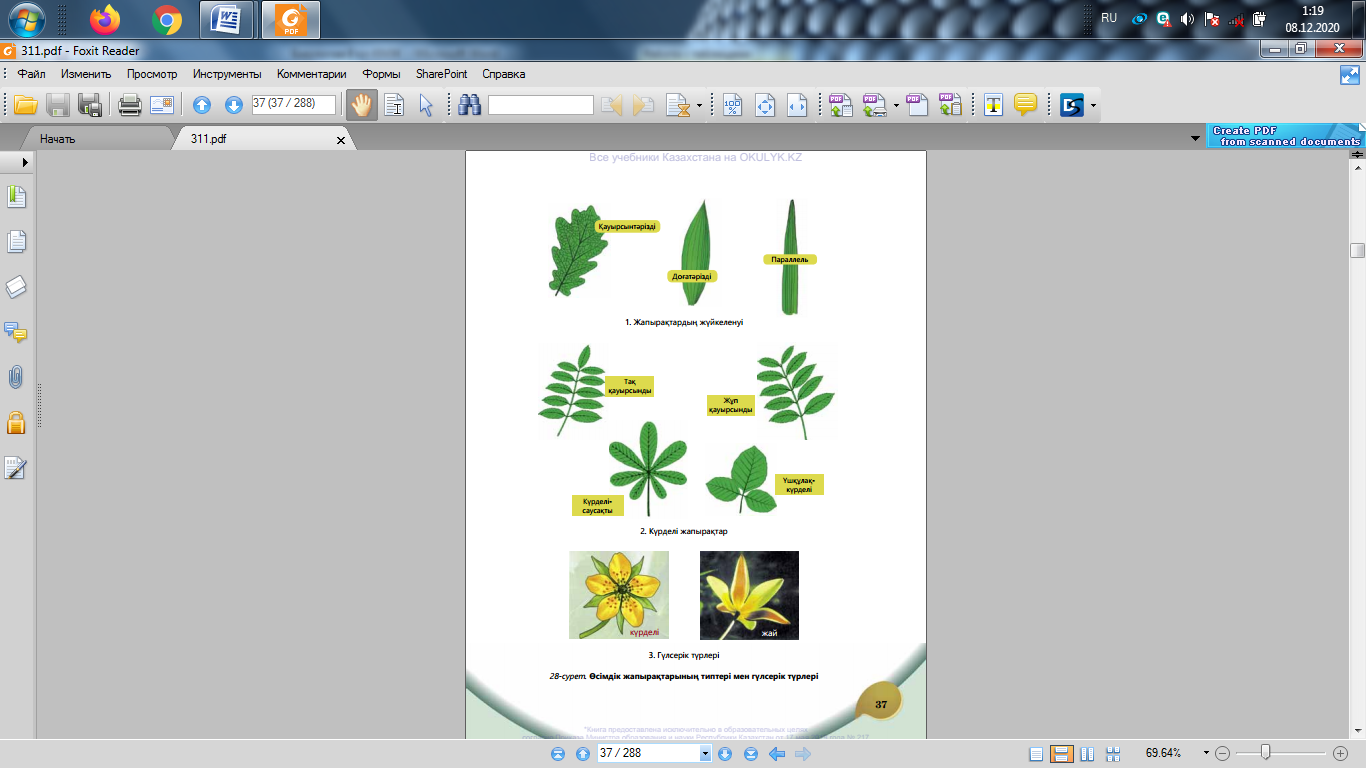Click the zoom out minus button

tap(1223, 753)
